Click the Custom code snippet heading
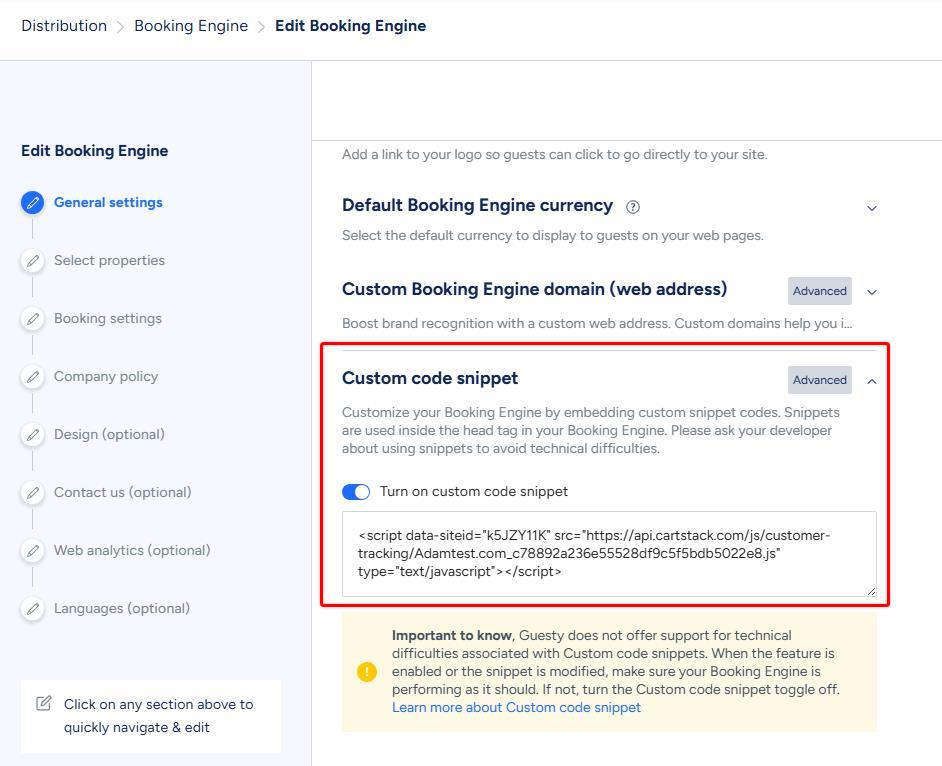 430,378
